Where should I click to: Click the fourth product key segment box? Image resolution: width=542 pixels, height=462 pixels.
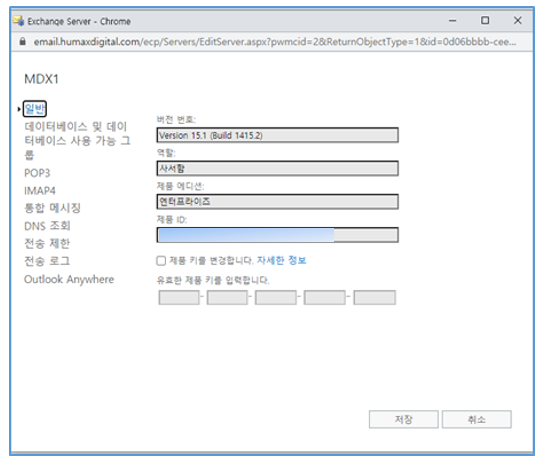click(x=325, y=298)
